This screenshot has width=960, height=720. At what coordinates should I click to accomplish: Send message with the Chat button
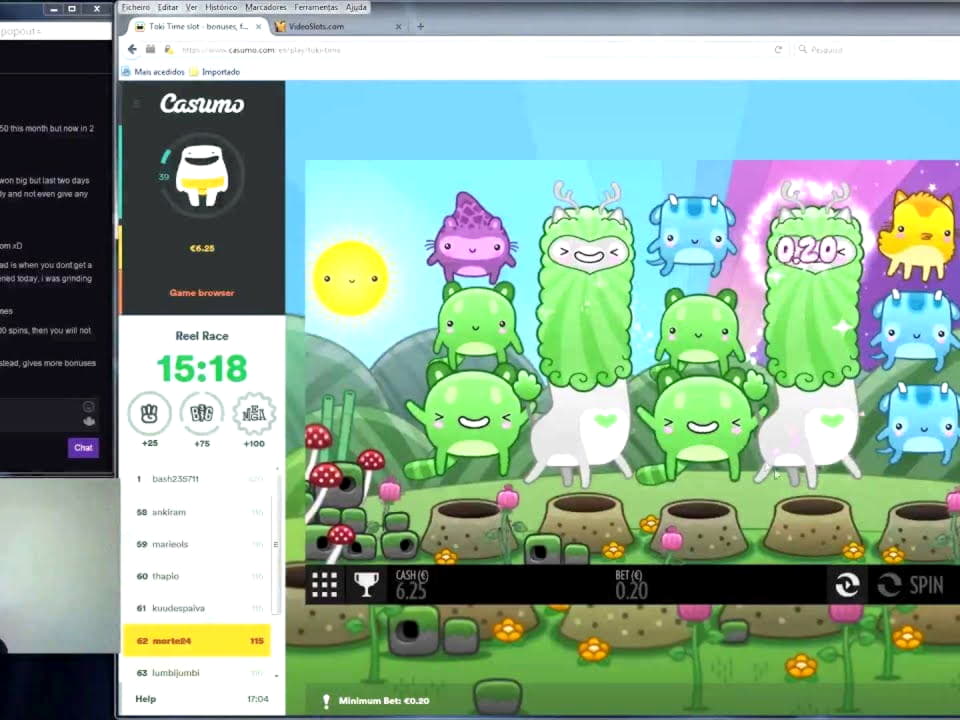pos(83,448)
